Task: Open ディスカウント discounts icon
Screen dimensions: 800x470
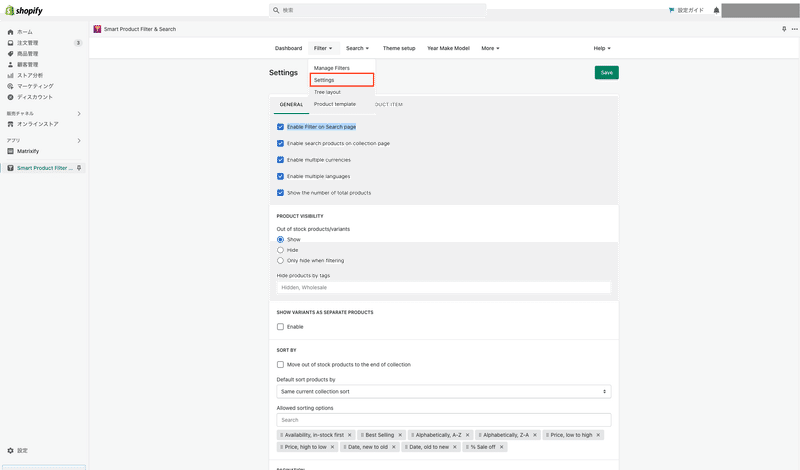Action: click(10, 97)
